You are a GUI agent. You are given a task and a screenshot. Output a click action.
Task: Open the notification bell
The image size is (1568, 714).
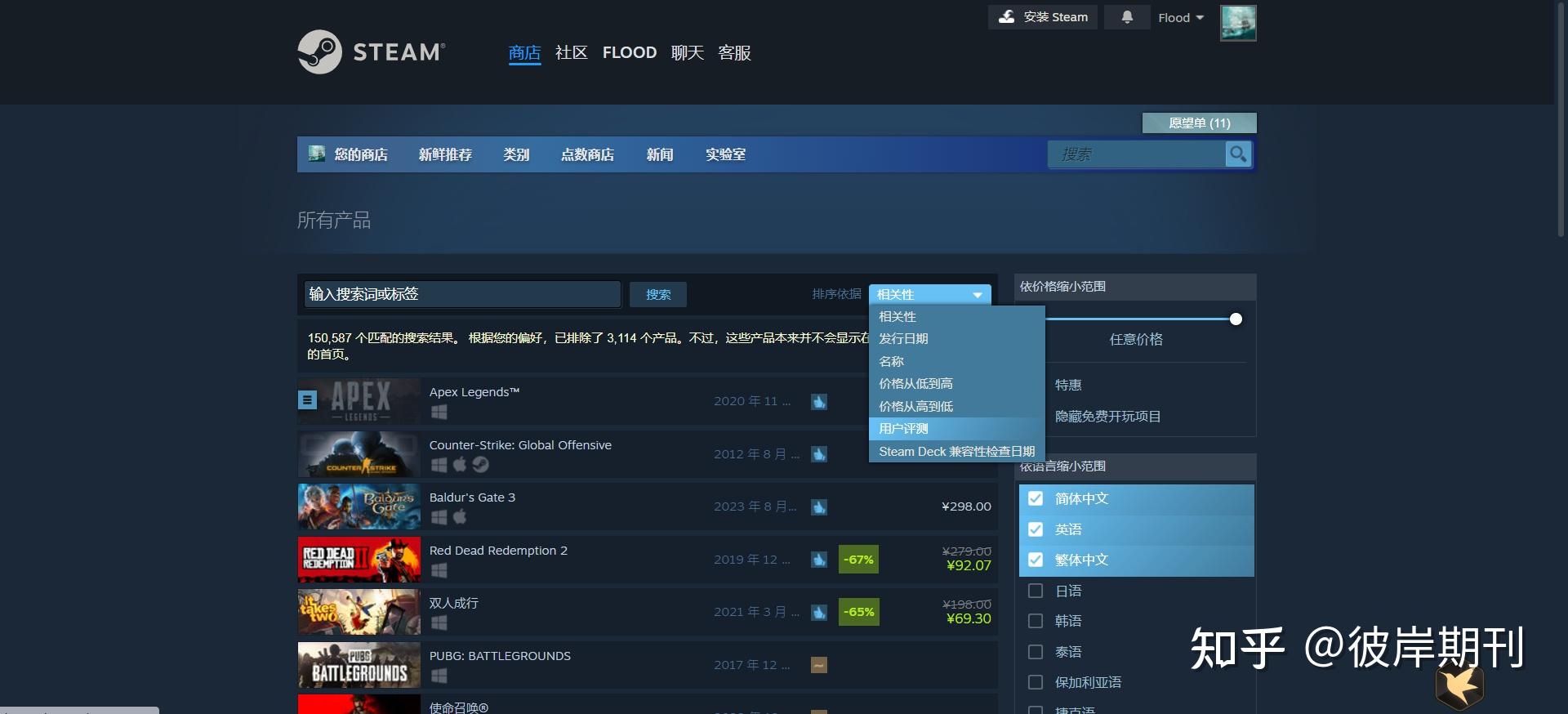[1127, 17]
